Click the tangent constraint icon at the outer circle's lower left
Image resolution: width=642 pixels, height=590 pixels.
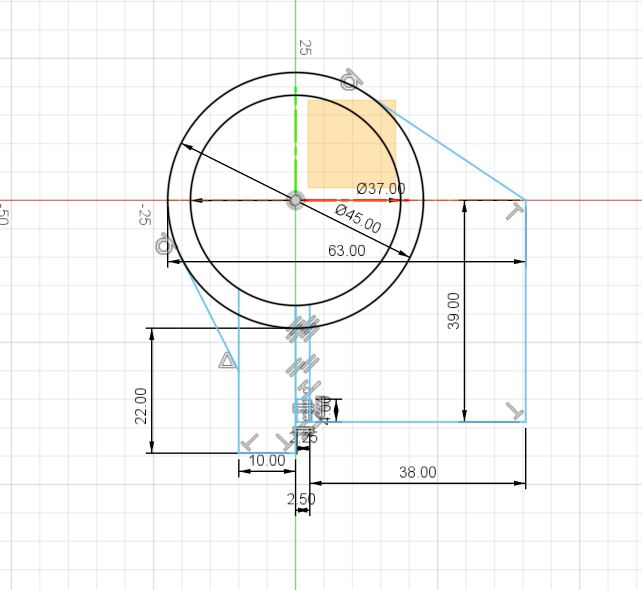pyautogui.click(x=165, y=244)
